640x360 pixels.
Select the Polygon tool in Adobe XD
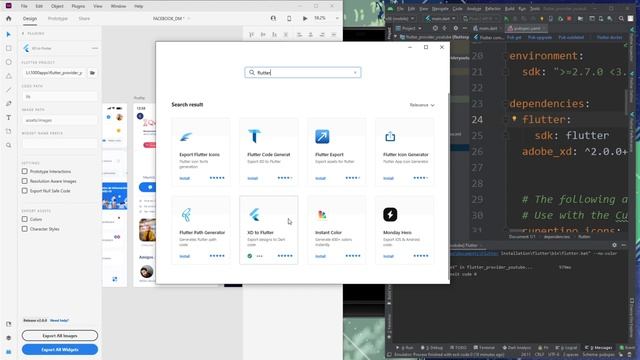point(9,76)
